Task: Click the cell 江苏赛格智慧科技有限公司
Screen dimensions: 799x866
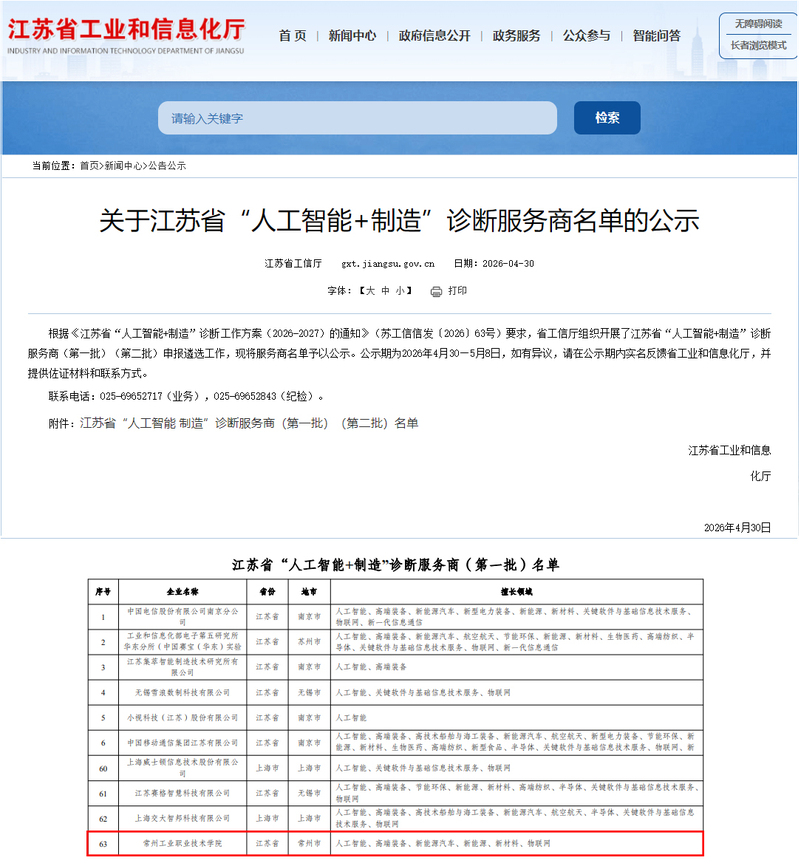Action: (x=182, y=794)
